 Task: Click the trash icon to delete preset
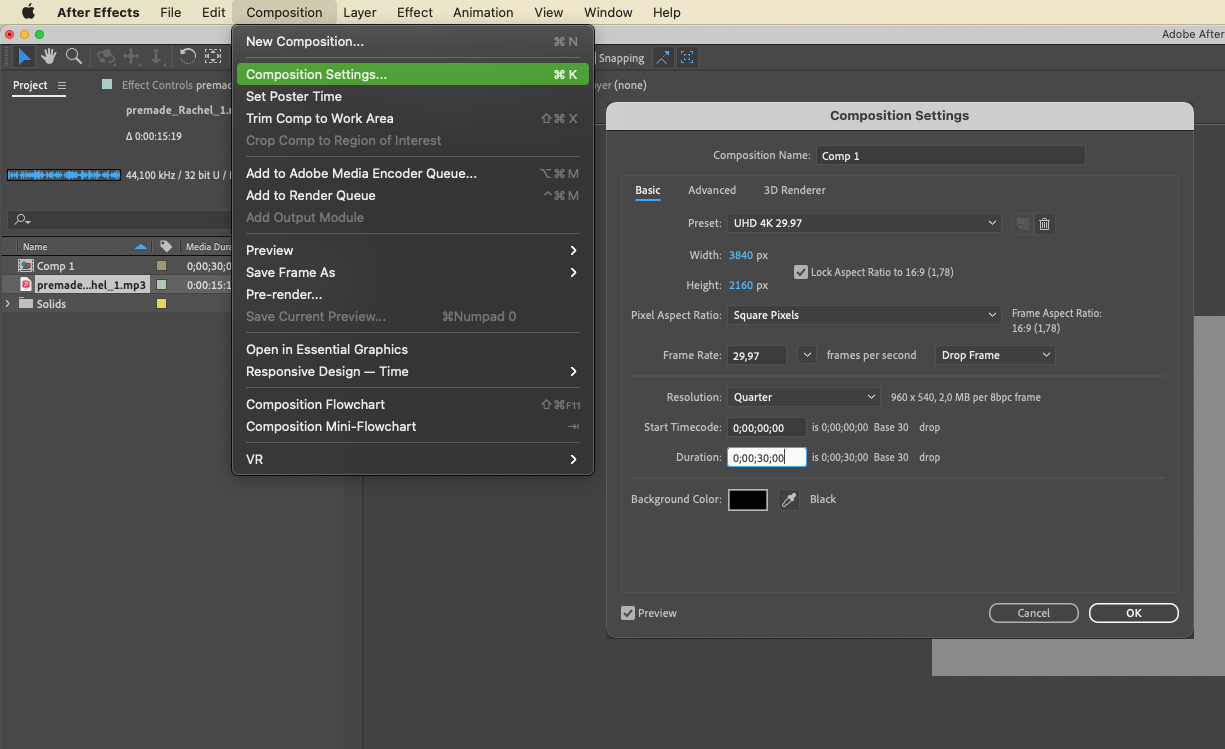(x=1044, y=224)
